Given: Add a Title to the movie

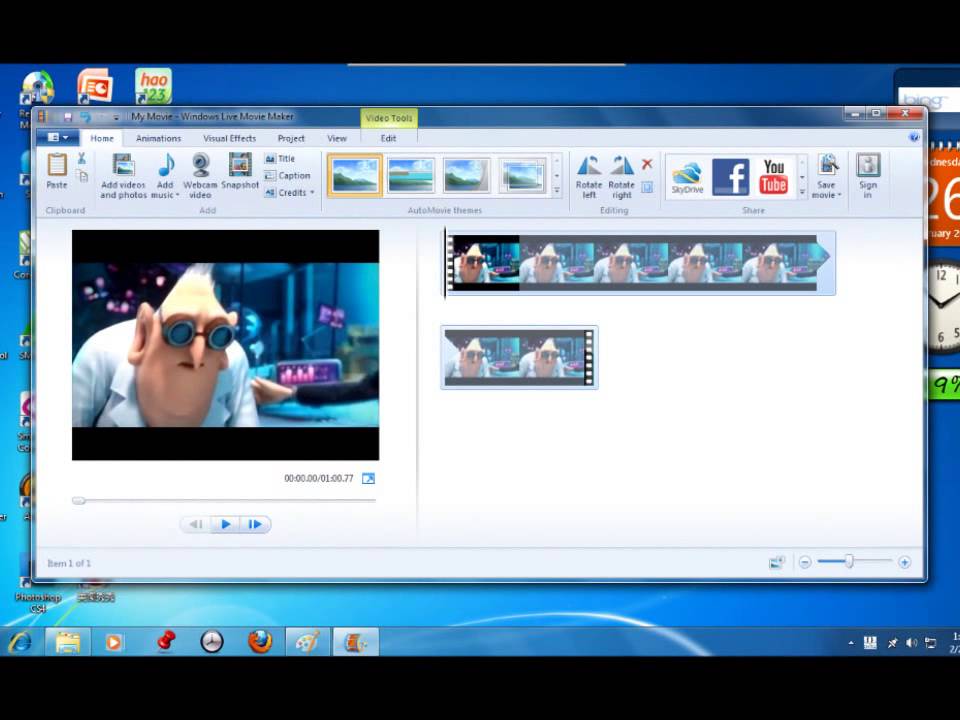Looking at the screenshot, I should tap(280, 159).
